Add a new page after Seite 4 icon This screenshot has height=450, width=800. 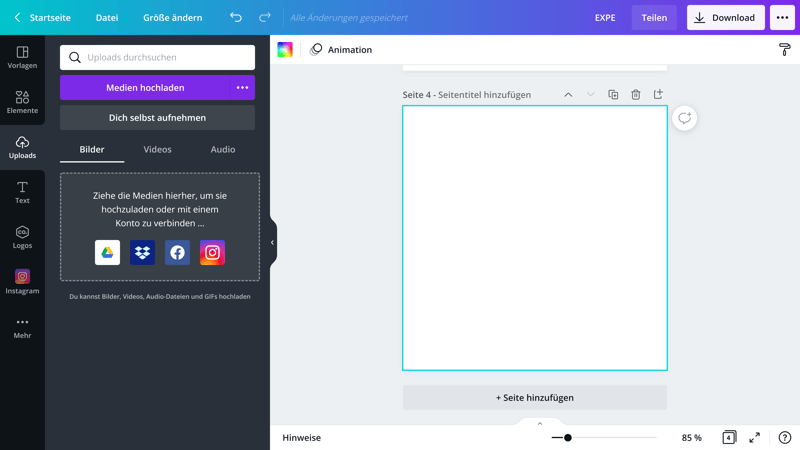click(x=658, y=95)
